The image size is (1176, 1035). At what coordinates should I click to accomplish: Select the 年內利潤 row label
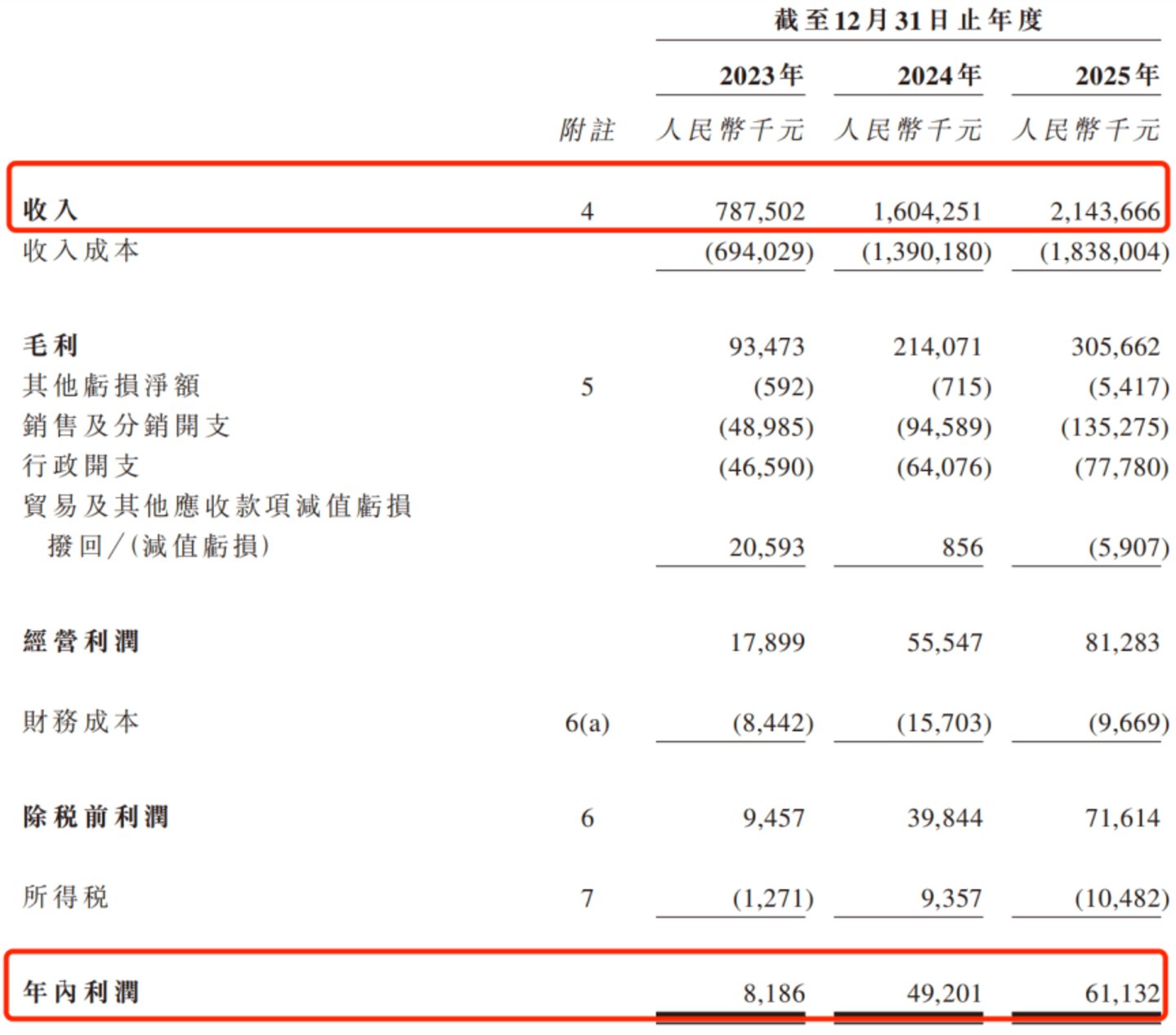click(x=81, y=992)
